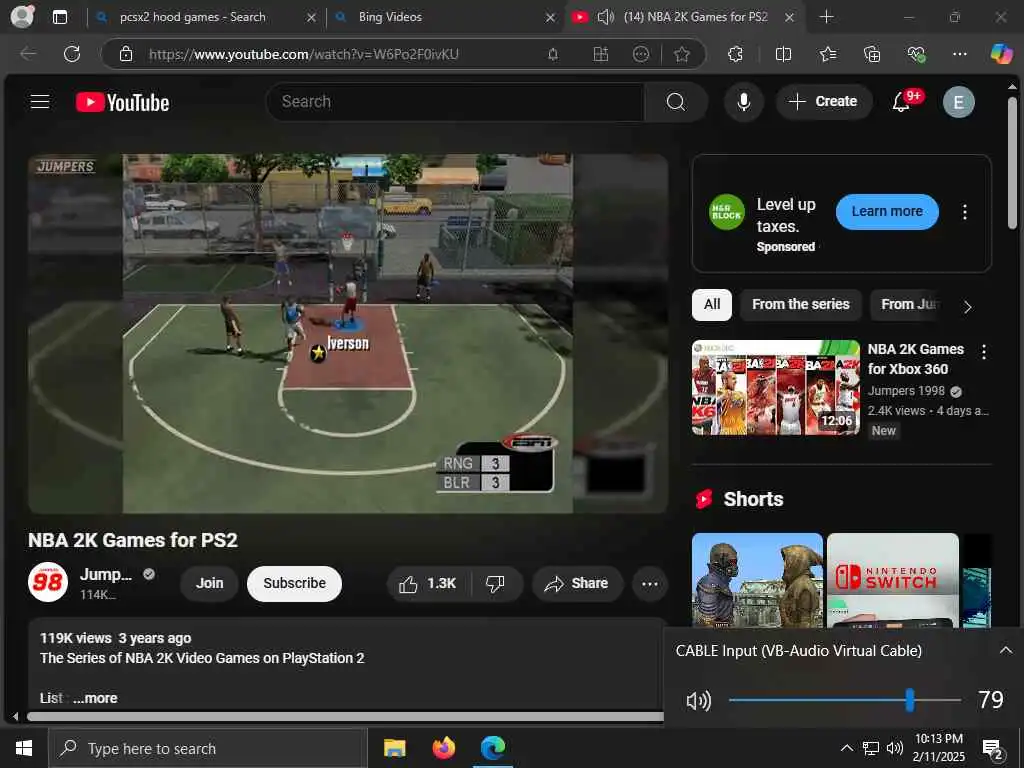Open Edge Collections icon
The image size is (1024, 768).
[x=872, y=54]
